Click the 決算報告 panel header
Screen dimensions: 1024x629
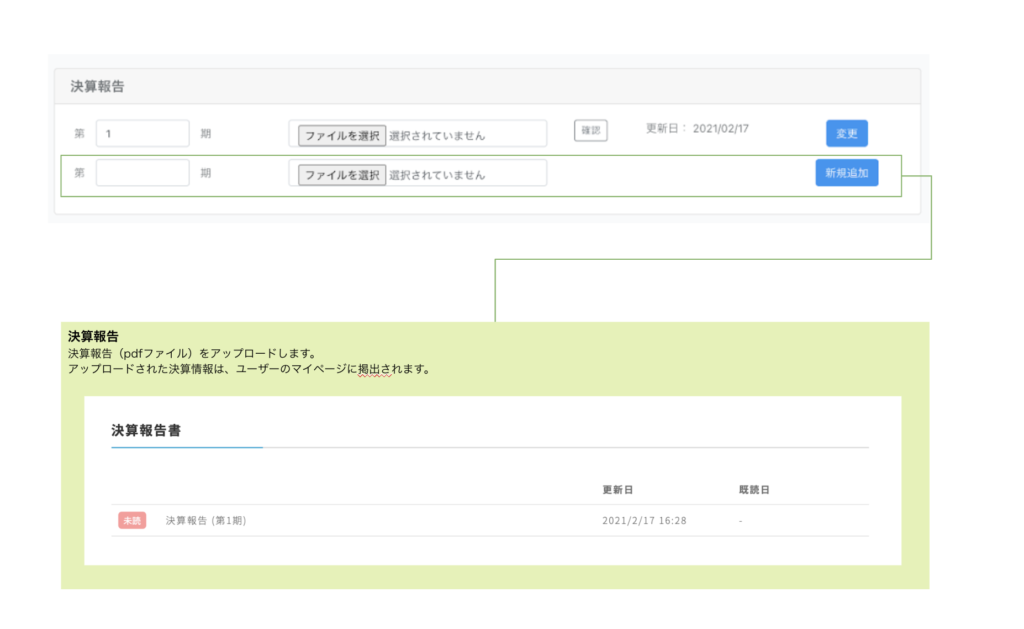tap(98, 87)
